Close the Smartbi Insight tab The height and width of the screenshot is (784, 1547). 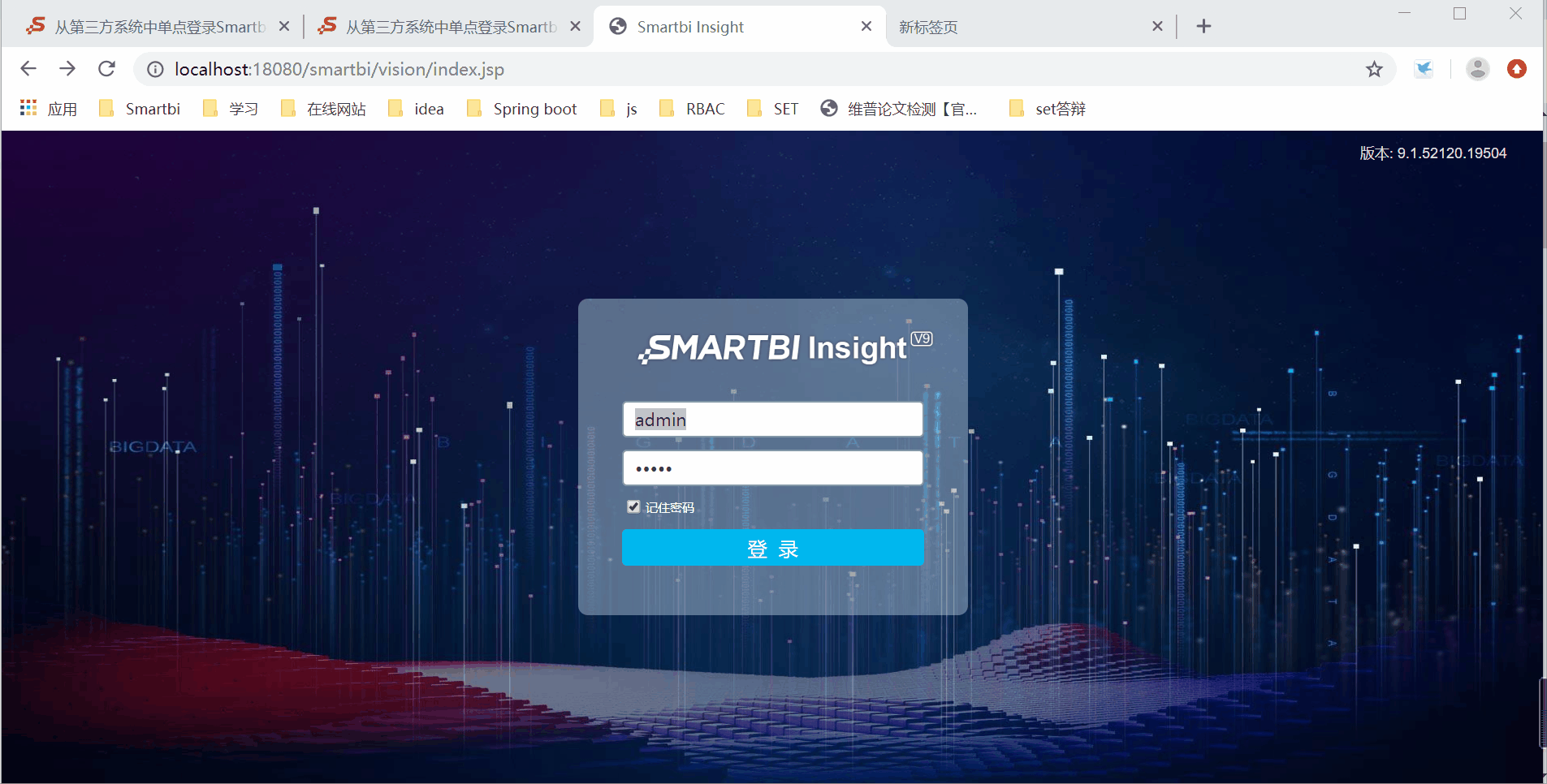(866, 26)
